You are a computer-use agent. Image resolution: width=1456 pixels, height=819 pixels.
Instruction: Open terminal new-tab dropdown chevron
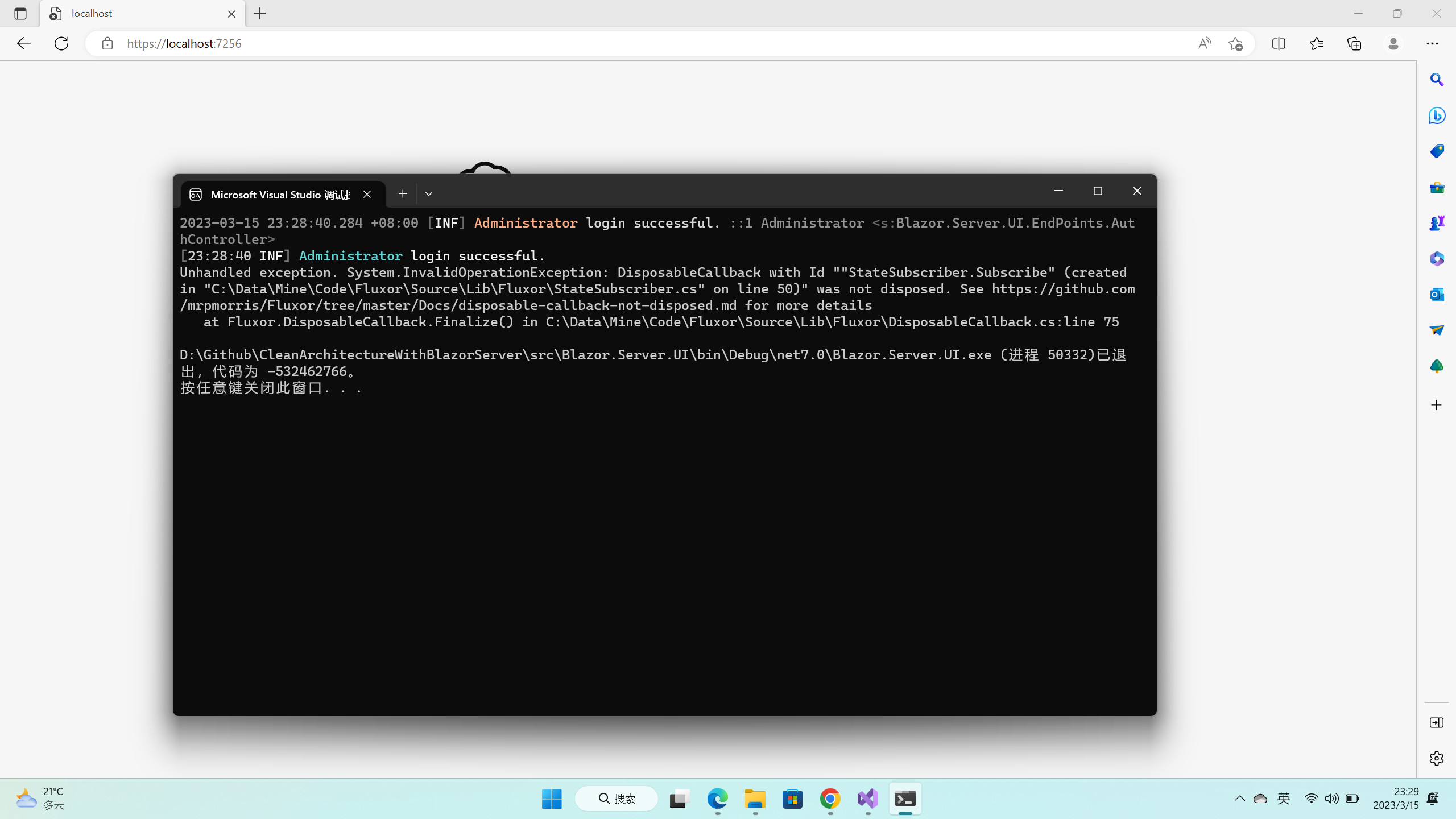tap(429, 194)
